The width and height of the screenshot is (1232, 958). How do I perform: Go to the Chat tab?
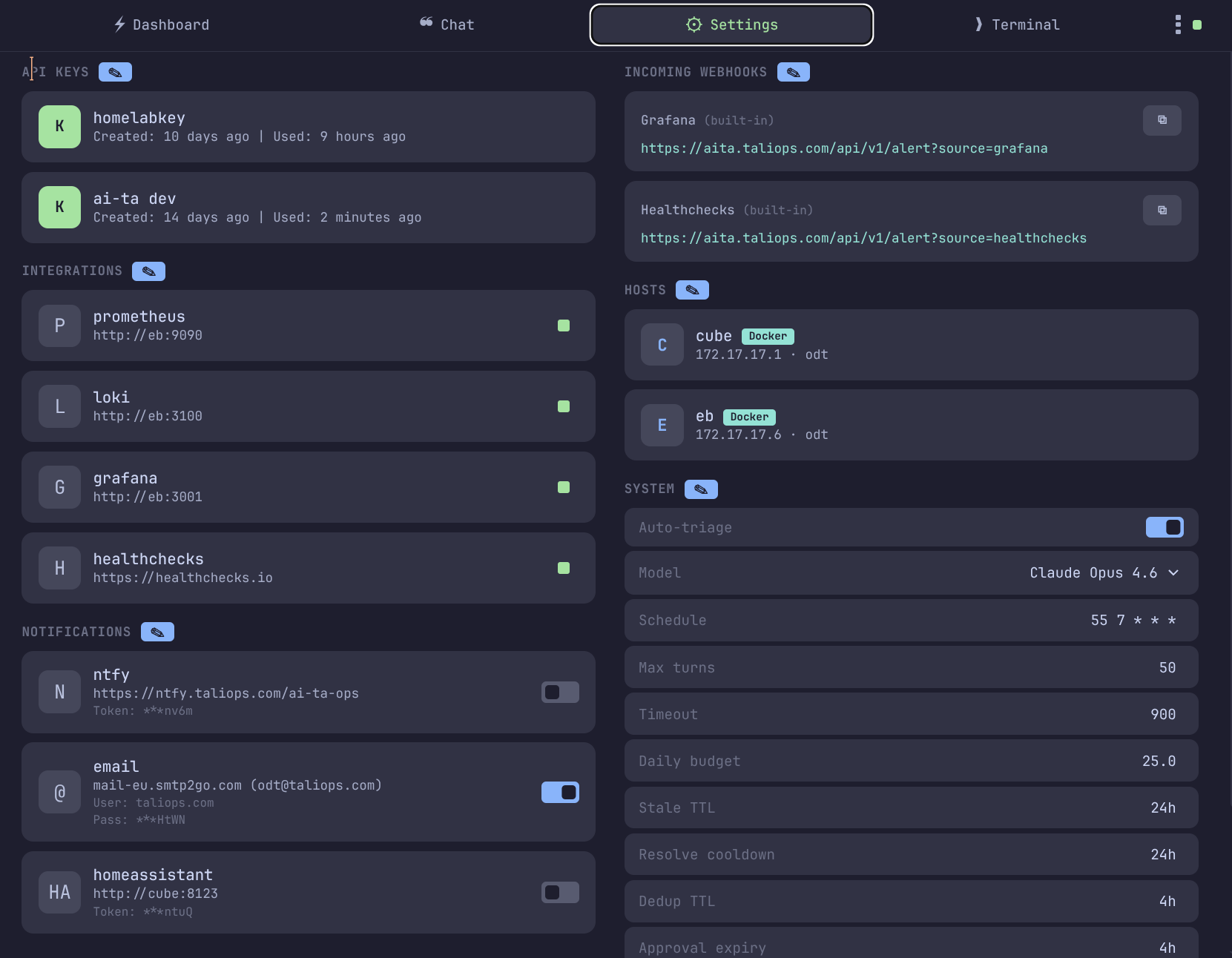(x=447, y=24)
